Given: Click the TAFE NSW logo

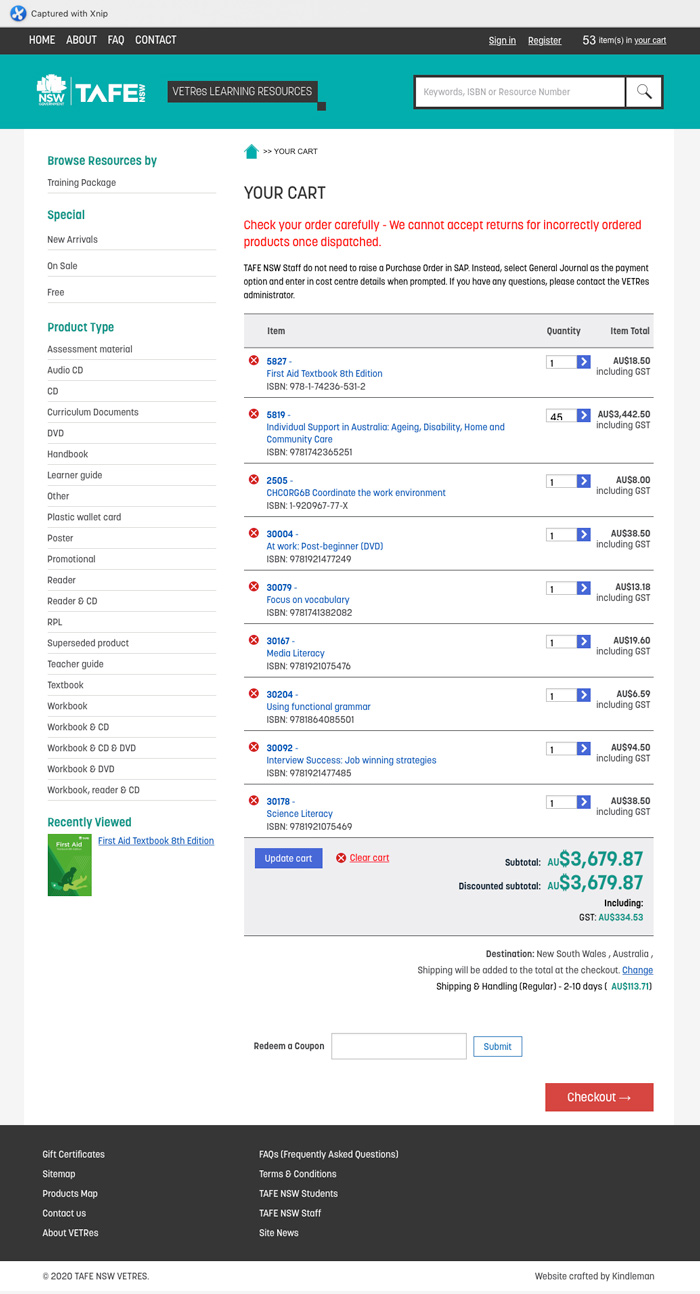Looking at the screenshot, I should pyautogui.click(x=91, y=91).
